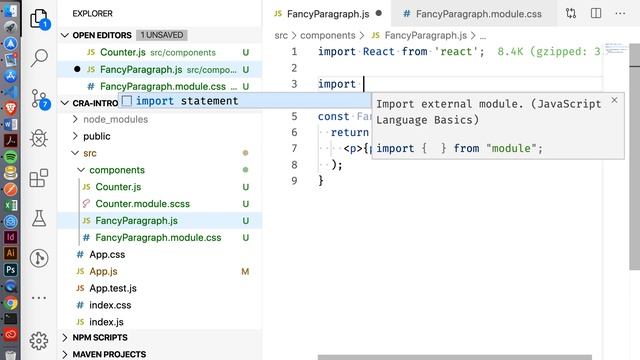
Task: Open the Git graph circle icon
Action: pos(39,258)
